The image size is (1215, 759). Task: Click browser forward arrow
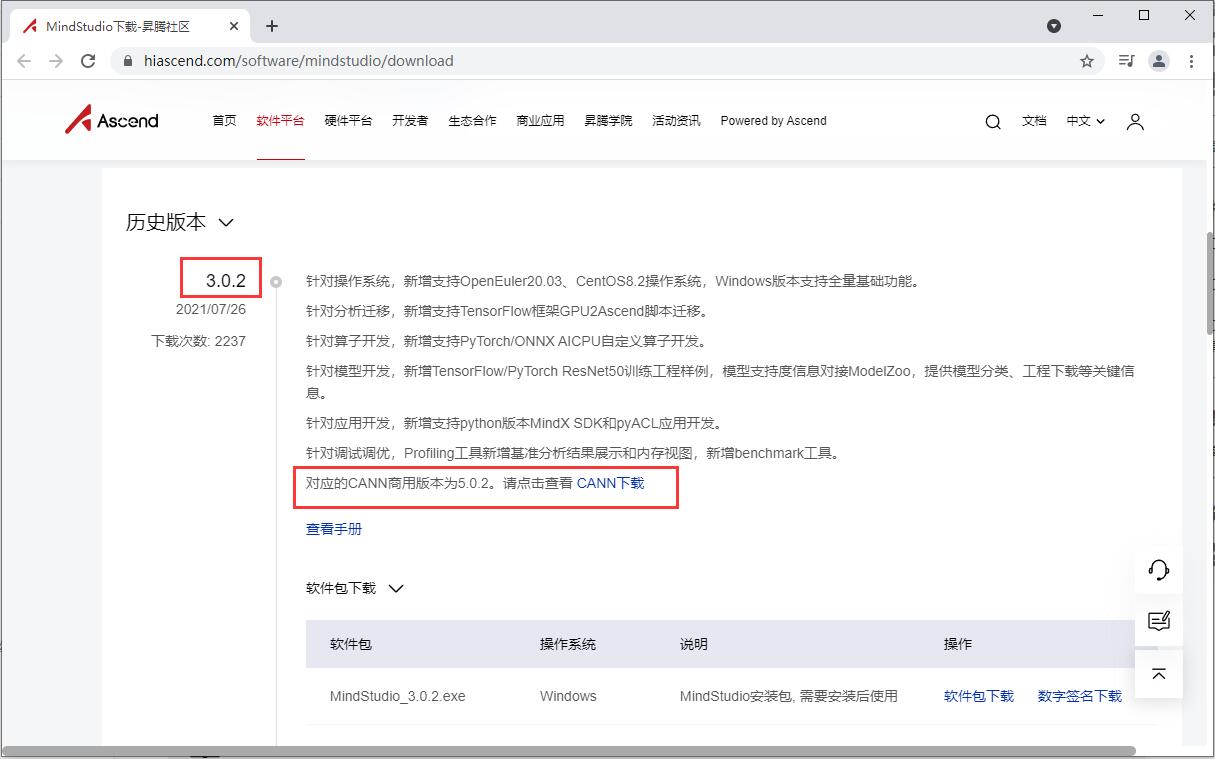click(x=56, y=61)
